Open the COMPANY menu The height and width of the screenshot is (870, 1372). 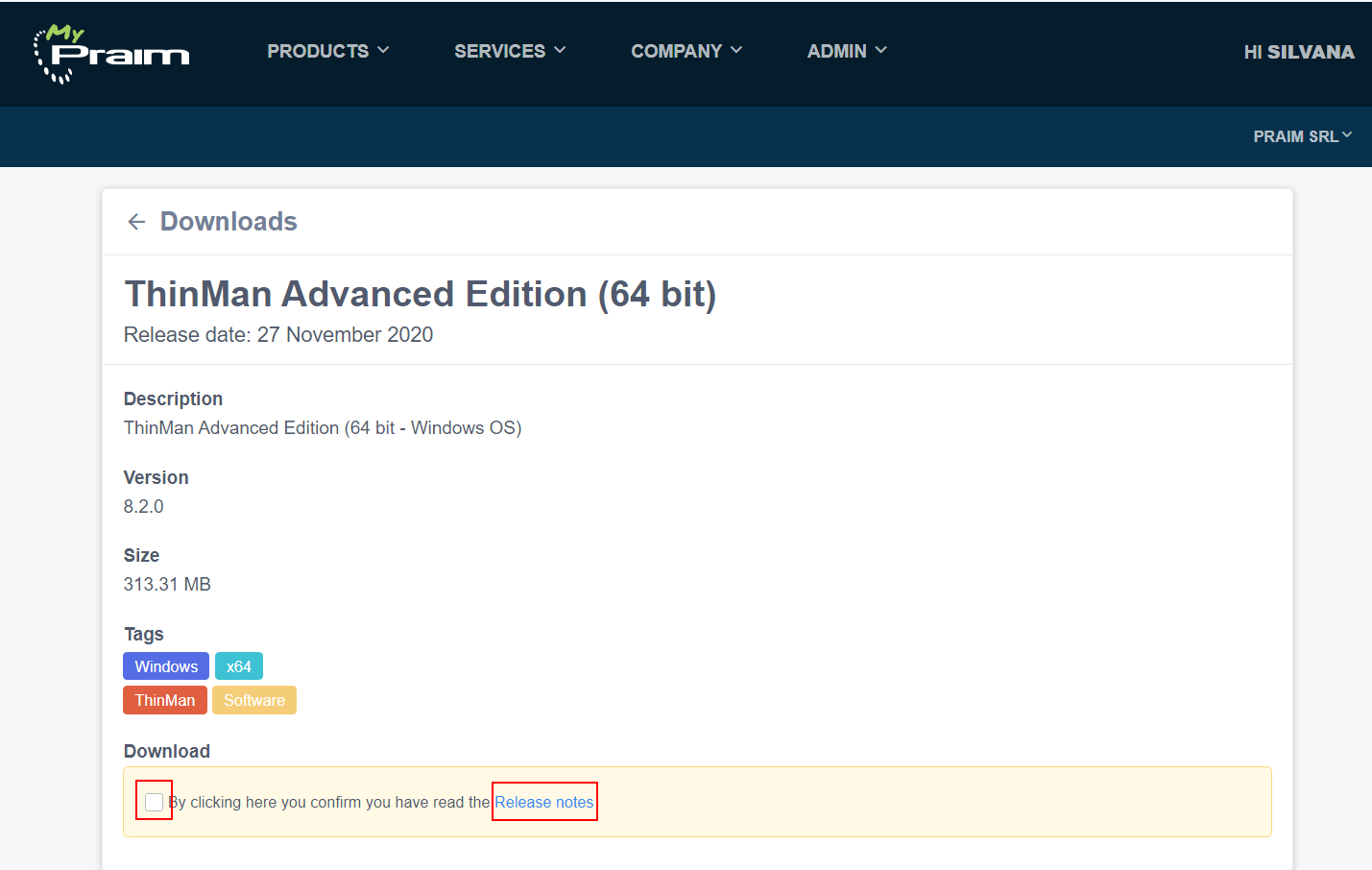[x=686, y=51]
